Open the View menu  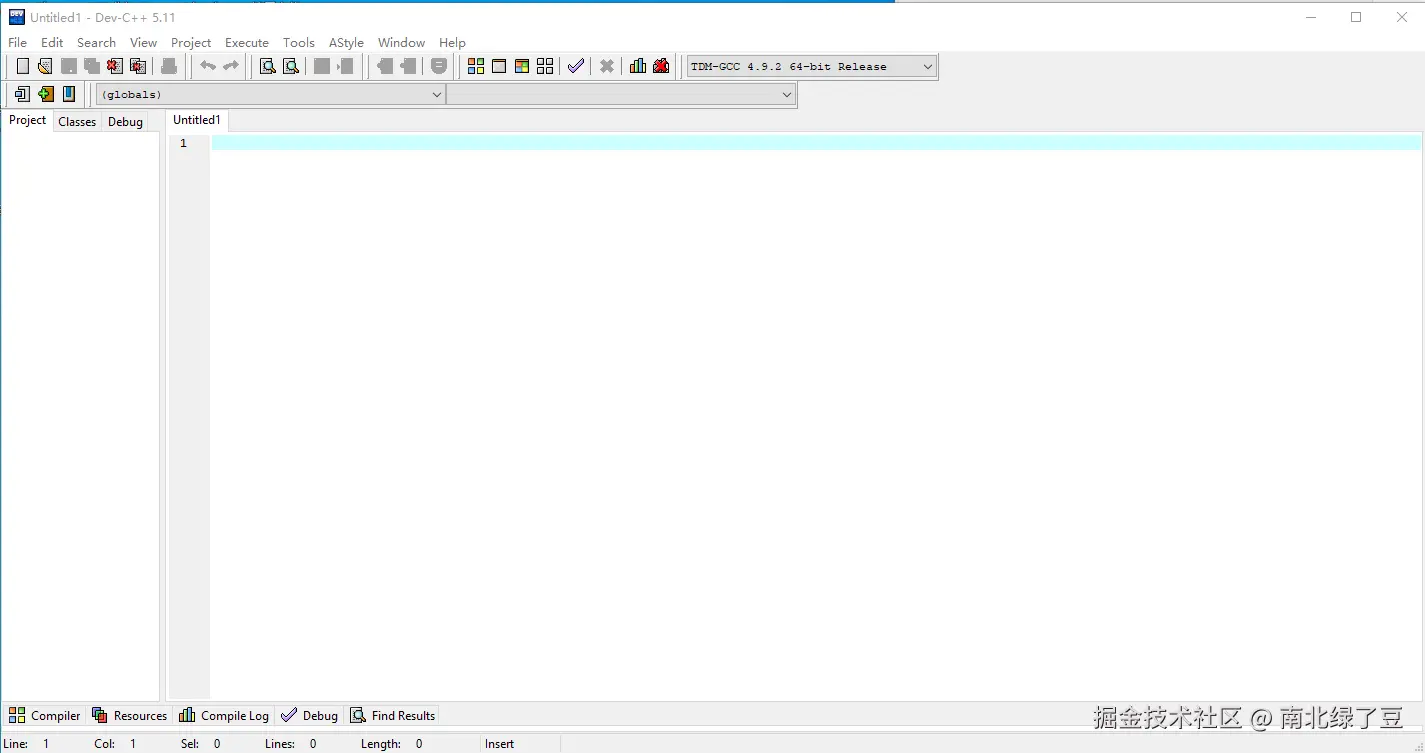143,42
